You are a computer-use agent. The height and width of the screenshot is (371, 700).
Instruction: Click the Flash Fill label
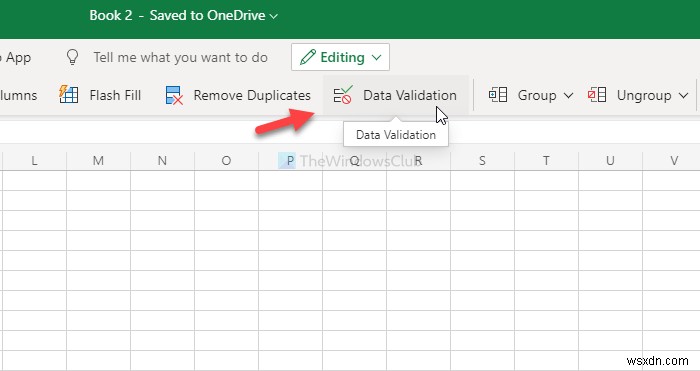coord(115,95)
